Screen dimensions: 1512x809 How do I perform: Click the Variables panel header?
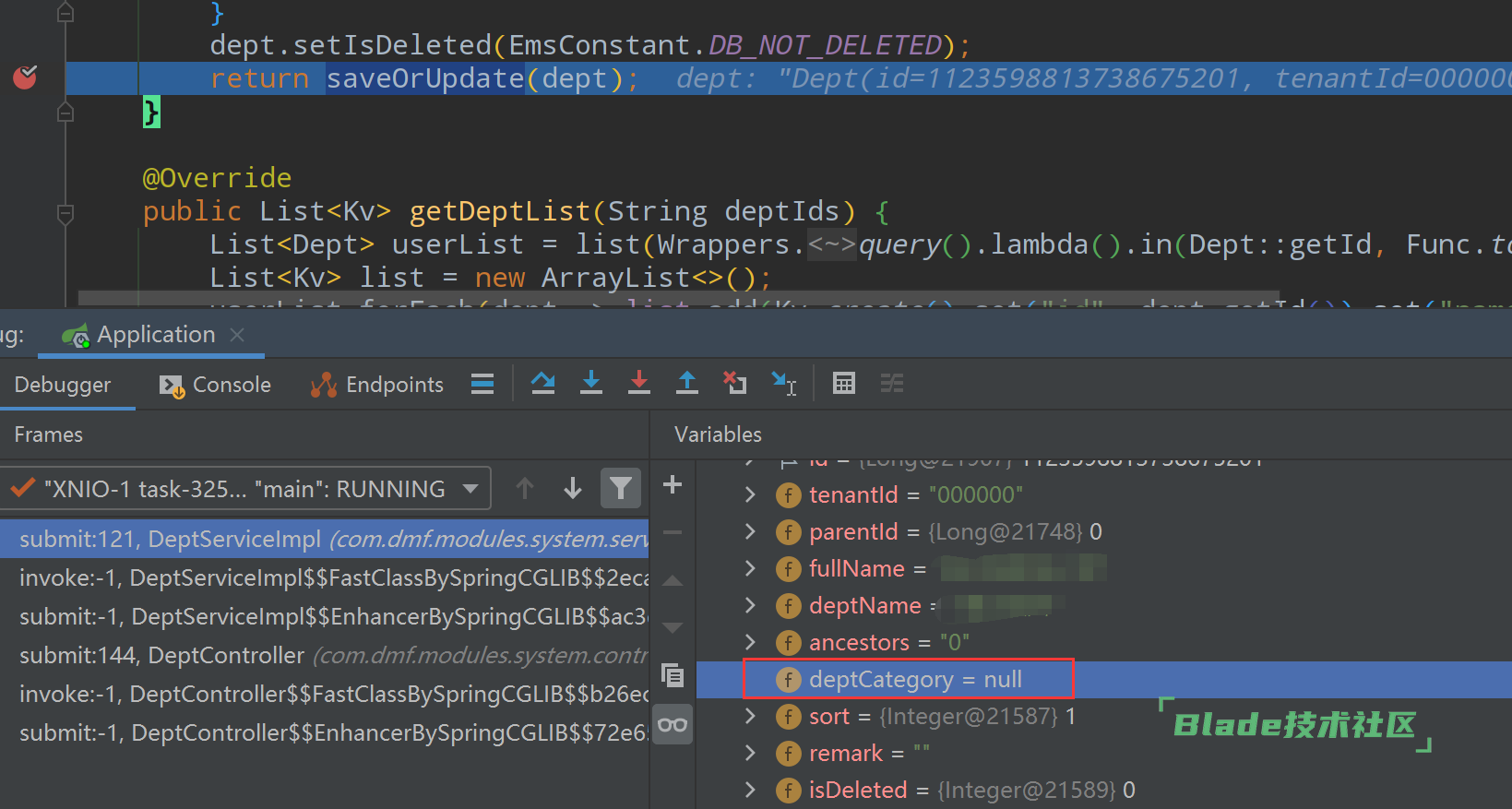click(x=719, y=434)
